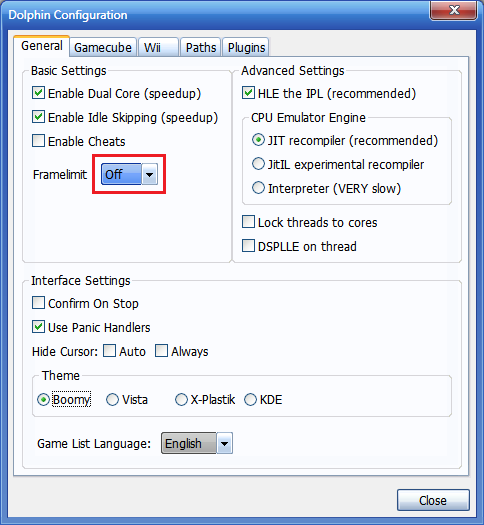This screenshot has height=525, width=484.
Task: Toggle Enable Dual Core checkbox
Action: click(38, 93)
